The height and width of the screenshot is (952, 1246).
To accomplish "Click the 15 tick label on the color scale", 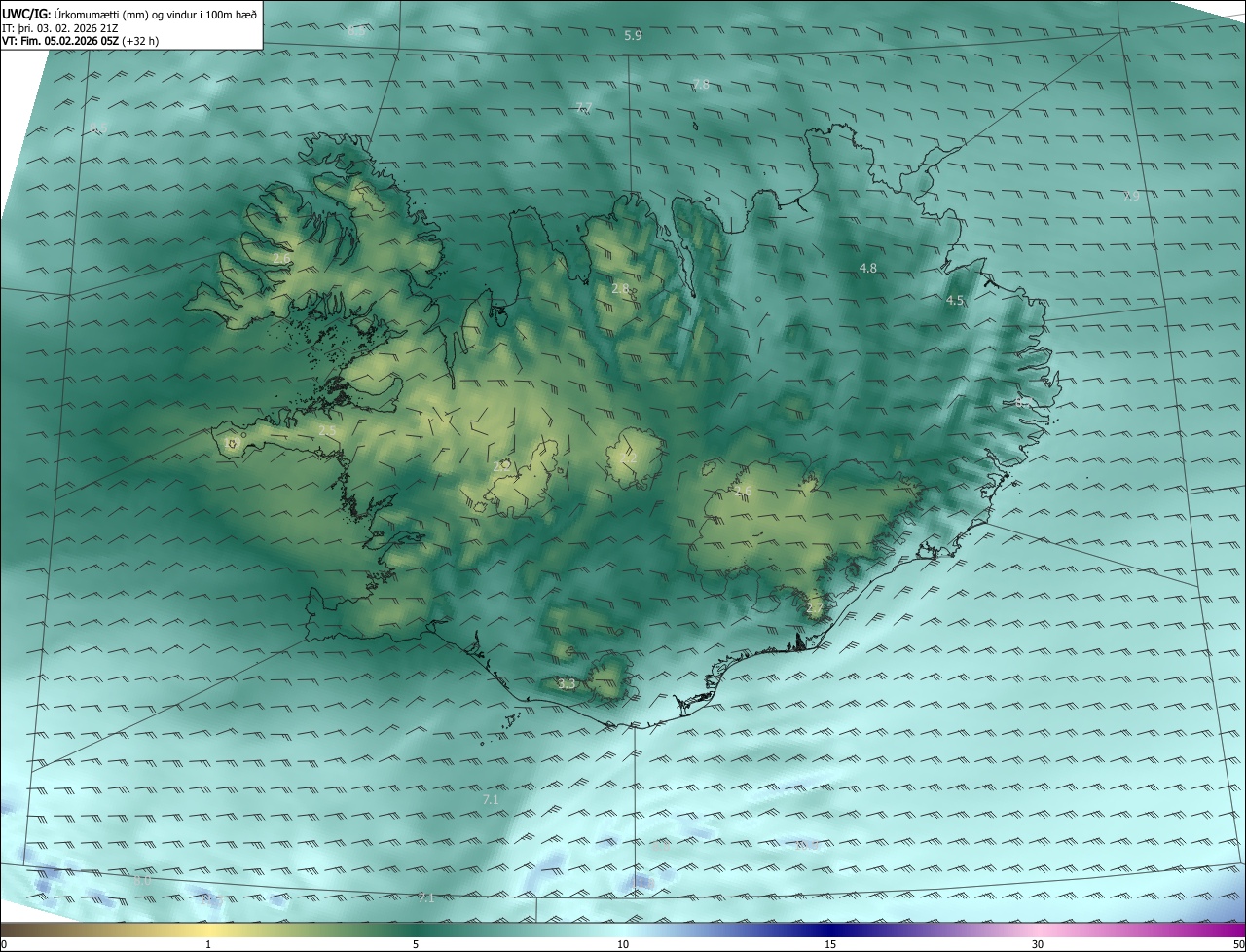I will (830, 944).
